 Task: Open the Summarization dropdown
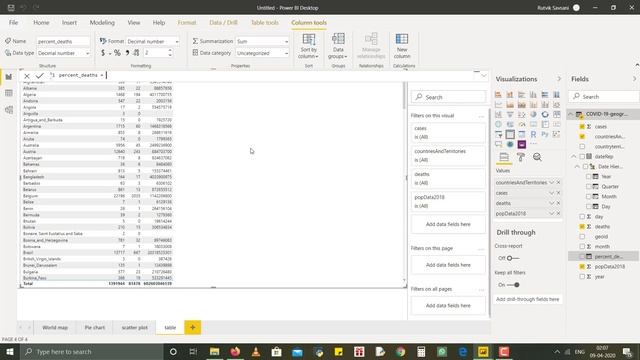coord(262,41)
